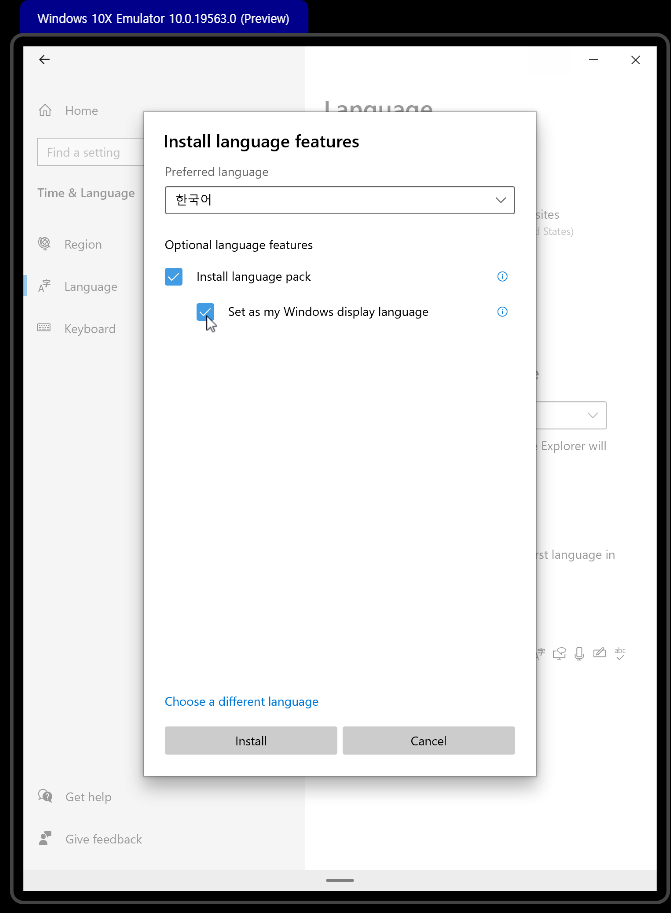The width and height of the screenshot is (671, 913).
Task: Click the Windows 10X Emulator title tab
Action: [x=164, y=18]
